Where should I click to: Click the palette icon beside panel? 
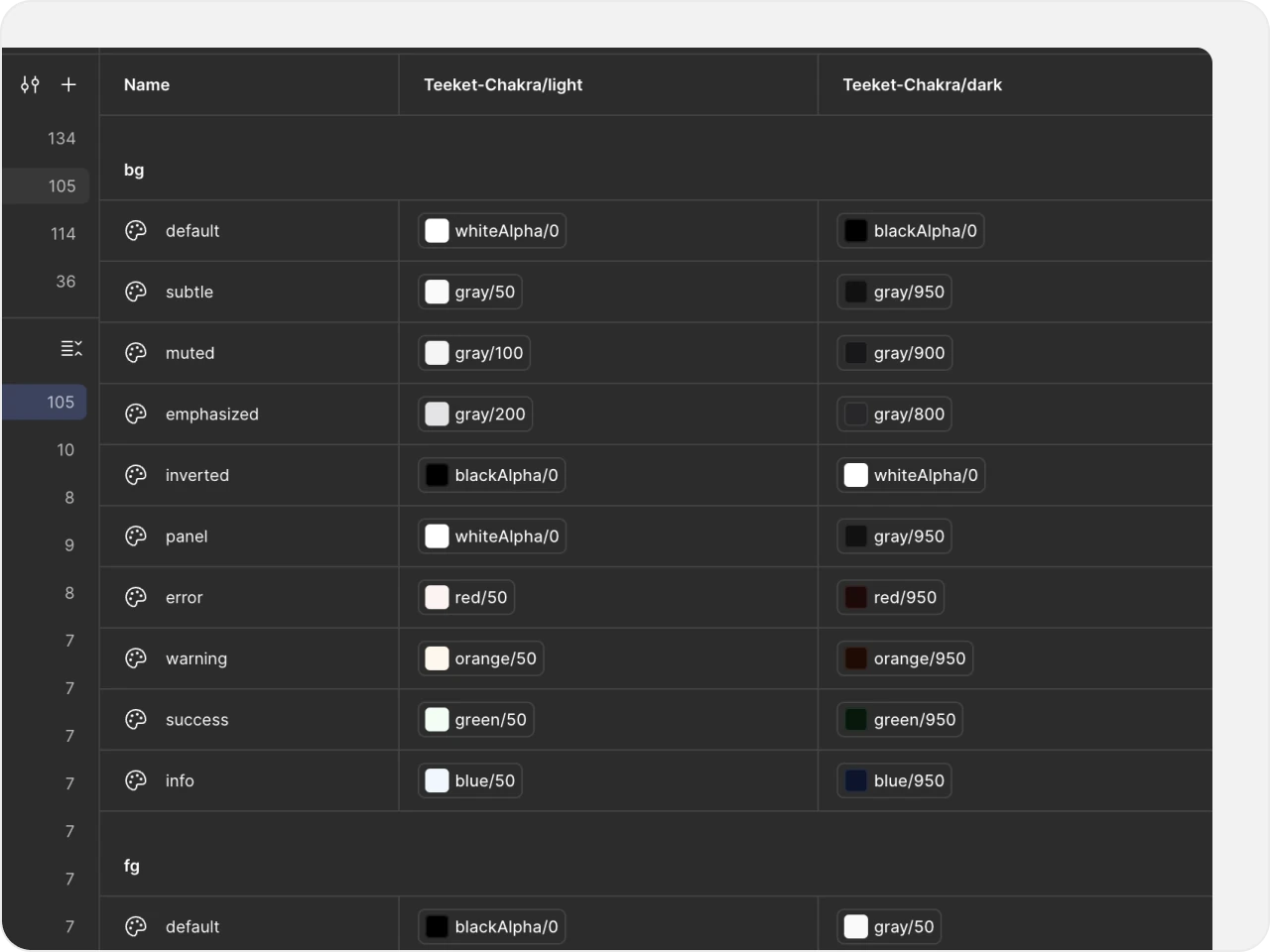pyautogui.click(x=136, y=536)
